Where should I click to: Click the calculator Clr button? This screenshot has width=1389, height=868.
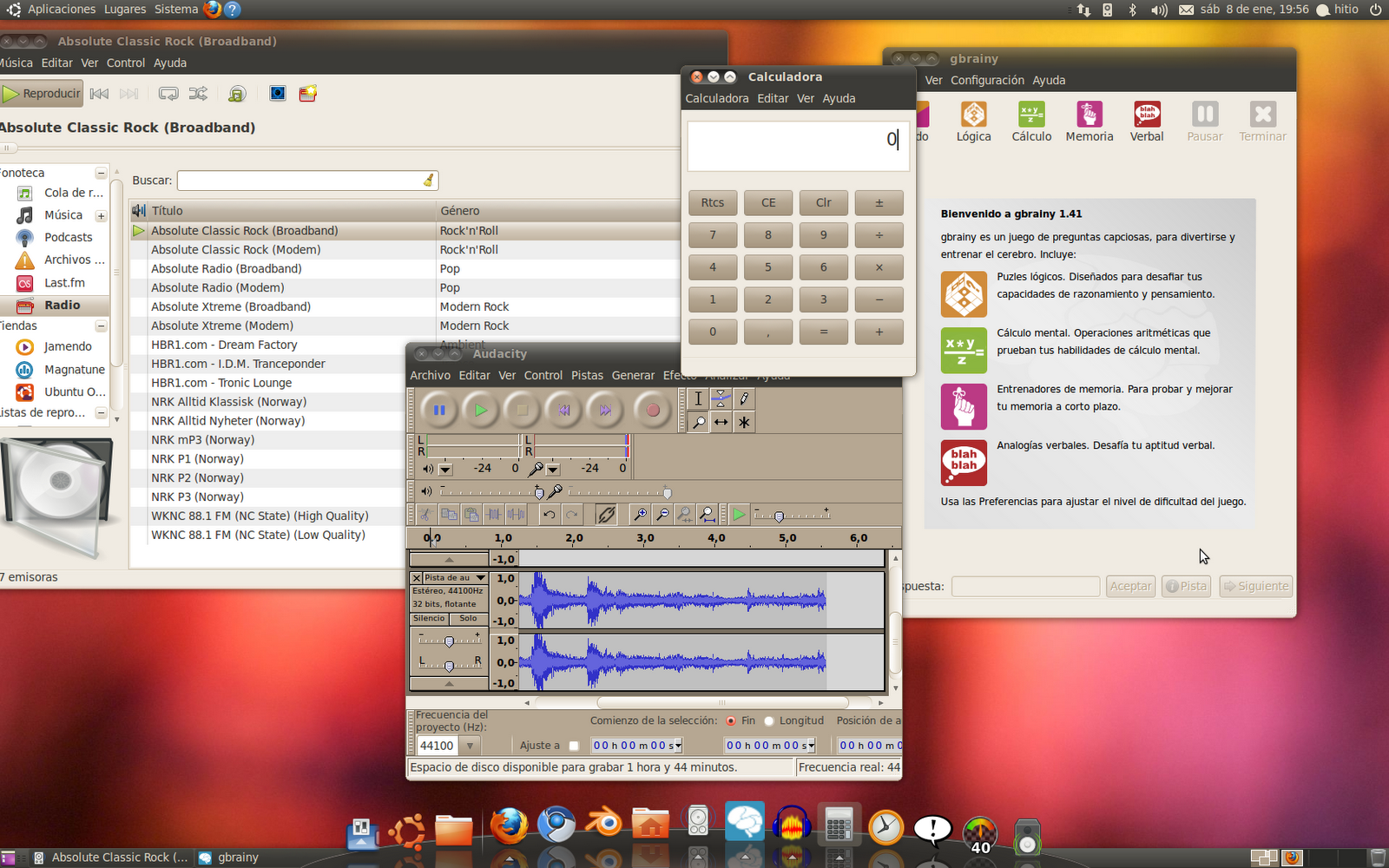[x=824, y=203]
